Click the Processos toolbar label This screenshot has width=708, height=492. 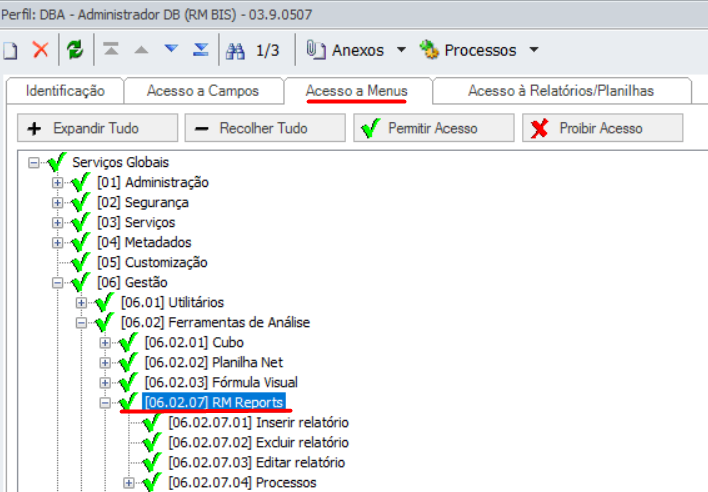click(x=480, y=50)
